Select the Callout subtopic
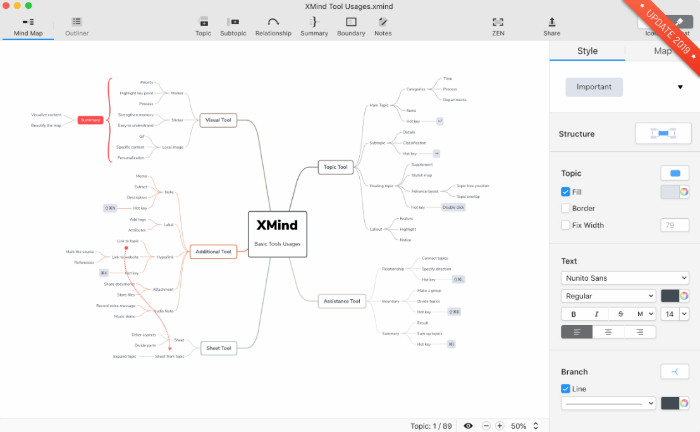 click(x=376, y=229)
